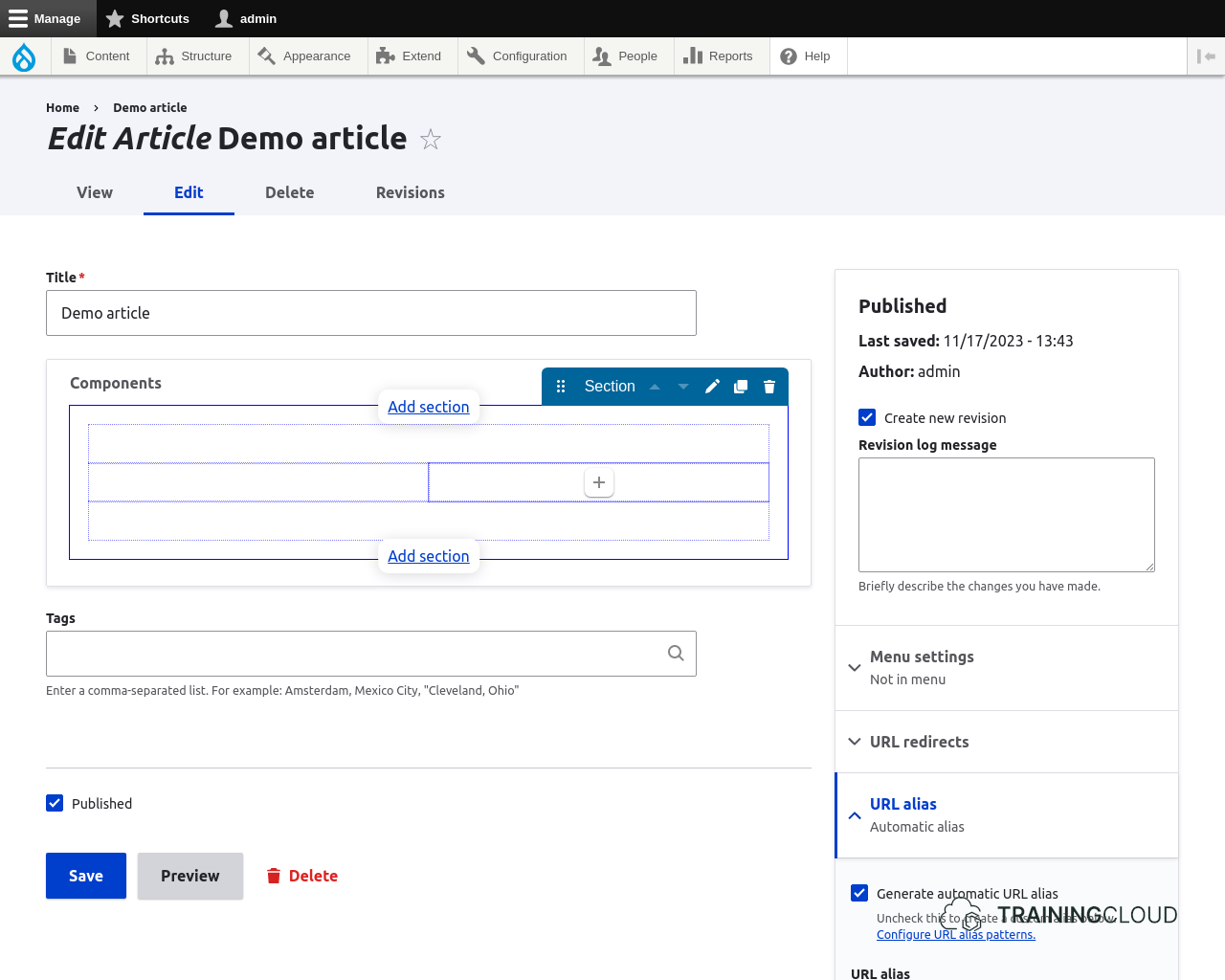1225x980 pixels.
Task: Toggle the Published checkbox
Action: click(55, 803)
